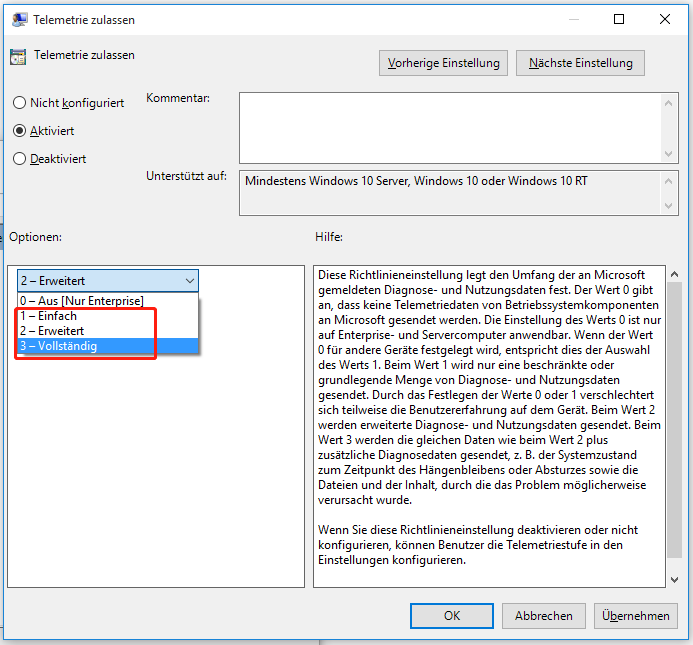The width and height of the screenshot is (693, 645).
Task: Go to Nächste Einstellung
Action: pyautogui.click(x=580, y=63)
